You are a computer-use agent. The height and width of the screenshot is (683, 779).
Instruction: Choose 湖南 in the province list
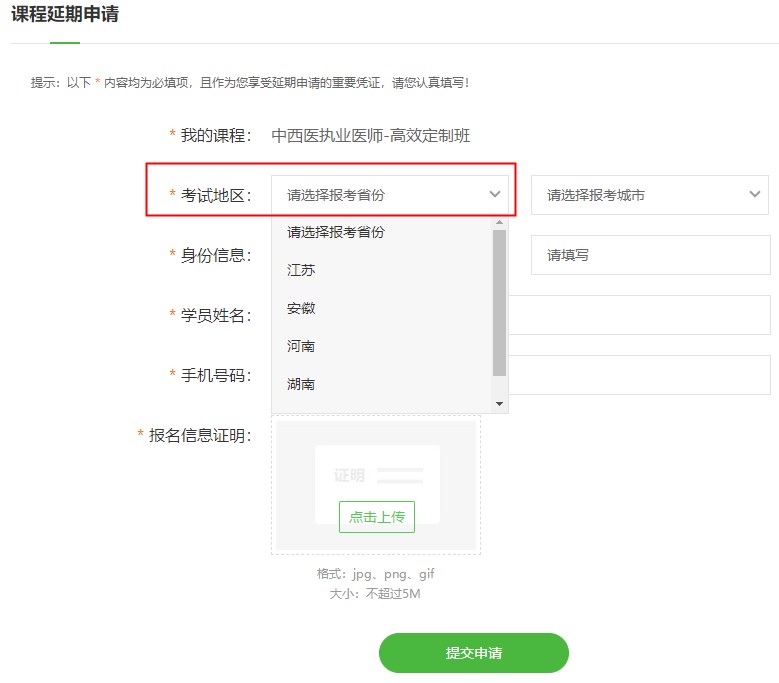click(301, 384)
